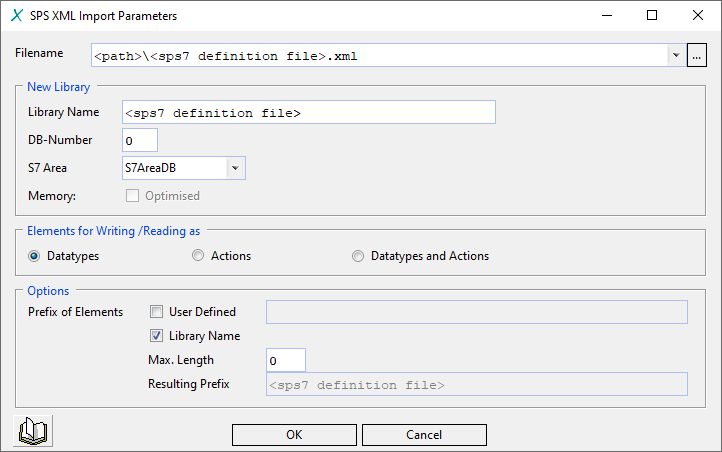722x452 pixels.
Task: Click the Library Name text field
Action: pyautogui.click(x=308, y=112)
